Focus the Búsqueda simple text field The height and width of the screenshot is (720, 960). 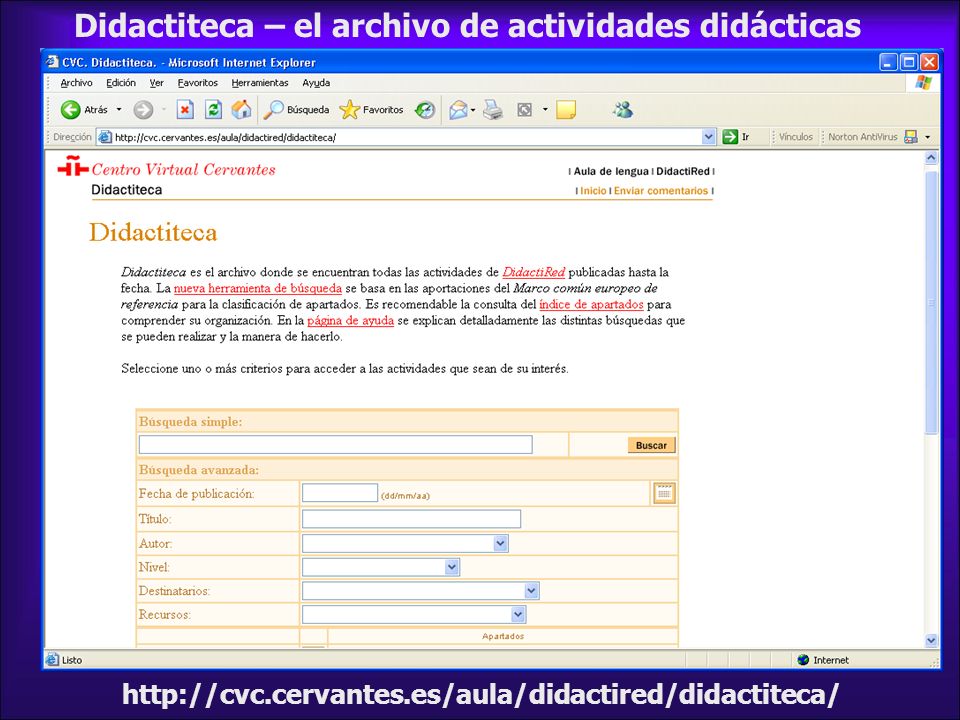[336, 444]
